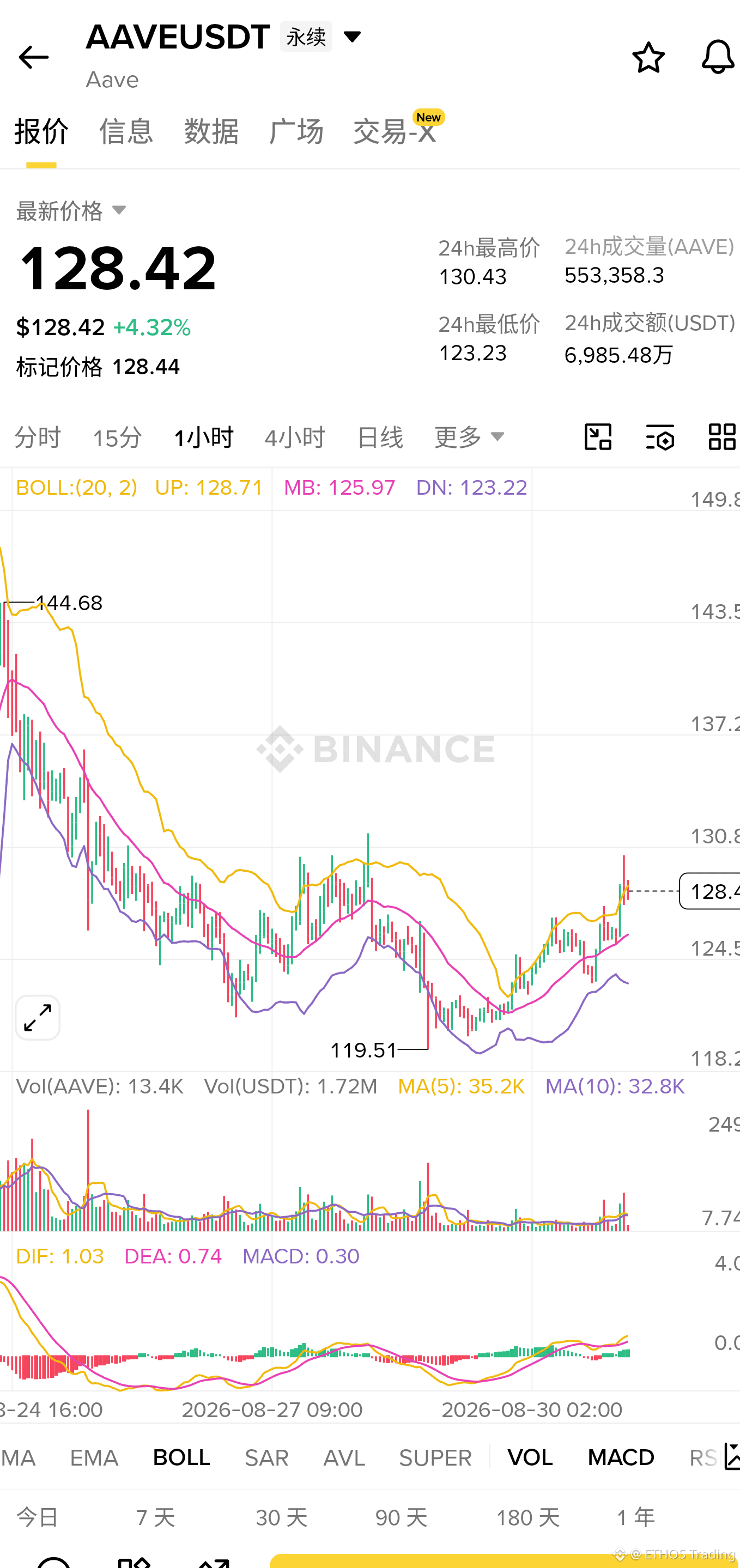Toggle the VOL sub-indicator
The width and height of the screenshot is (740, 1568).
point(530,1457)
